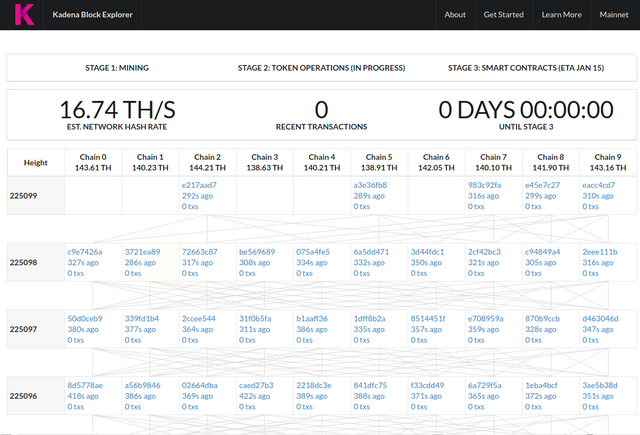Go to the Get Started page
The width and height of the screenshot is (640, 435).
pyautogui.click(x=503, y=15)
